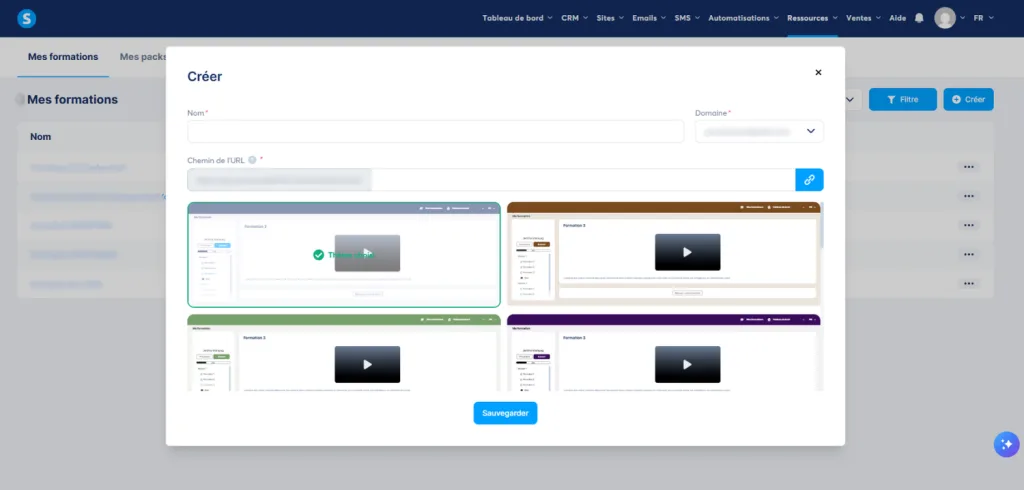This screenshot has height=490, width=1024.
Task: Open the FR language dropdown
Action: (984, 18)
